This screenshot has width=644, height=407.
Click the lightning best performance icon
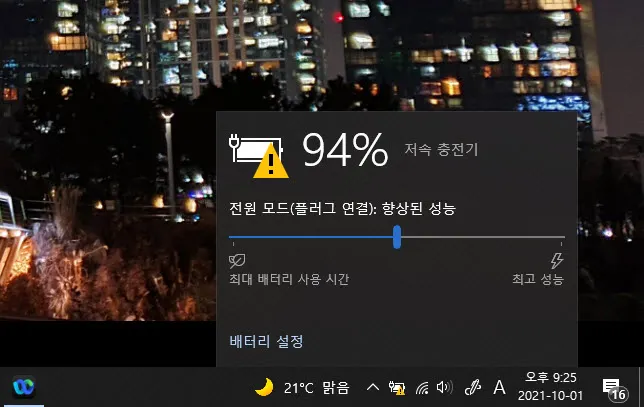[x=557, y=260]
